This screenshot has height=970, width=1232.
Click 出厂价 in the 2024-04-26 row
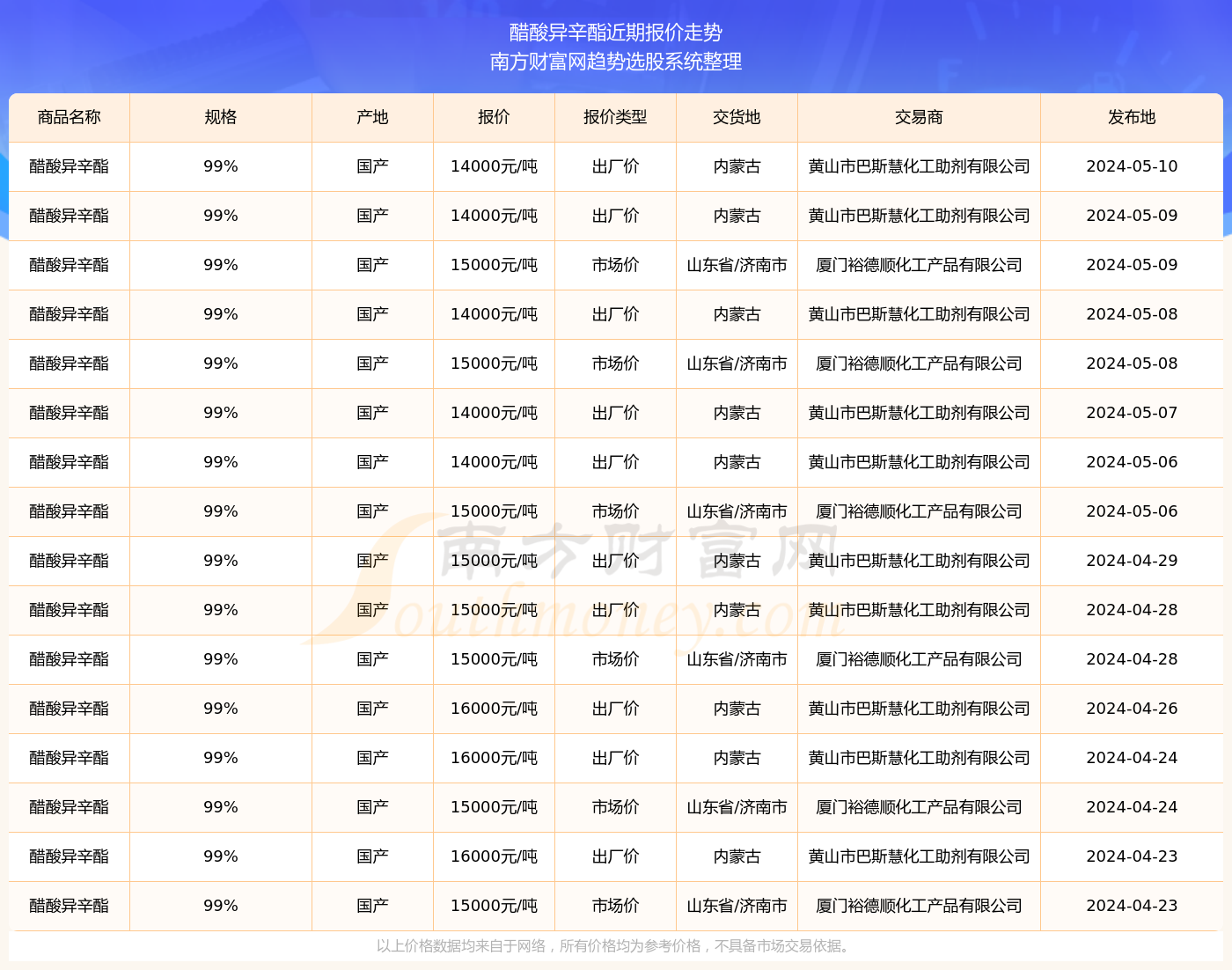(615, 709)
